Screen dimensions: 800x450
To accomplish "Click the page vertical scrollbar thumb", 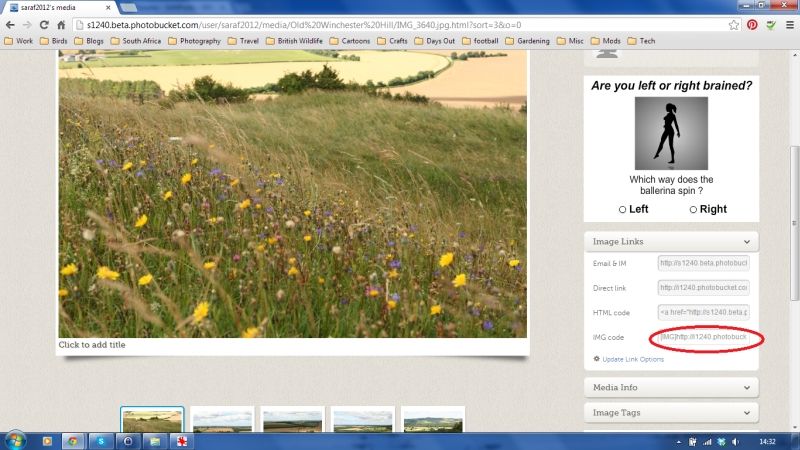I will coord(794,223).
